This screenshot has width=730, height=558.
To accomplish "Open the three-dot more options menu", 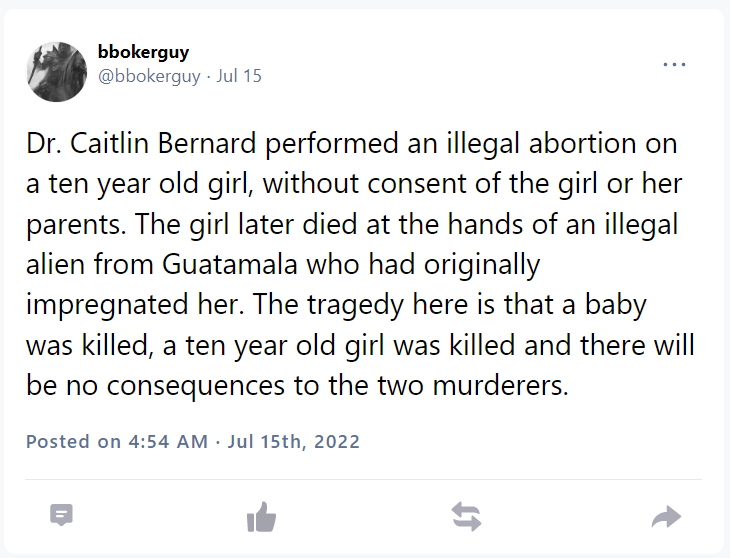I will [675, 65].
